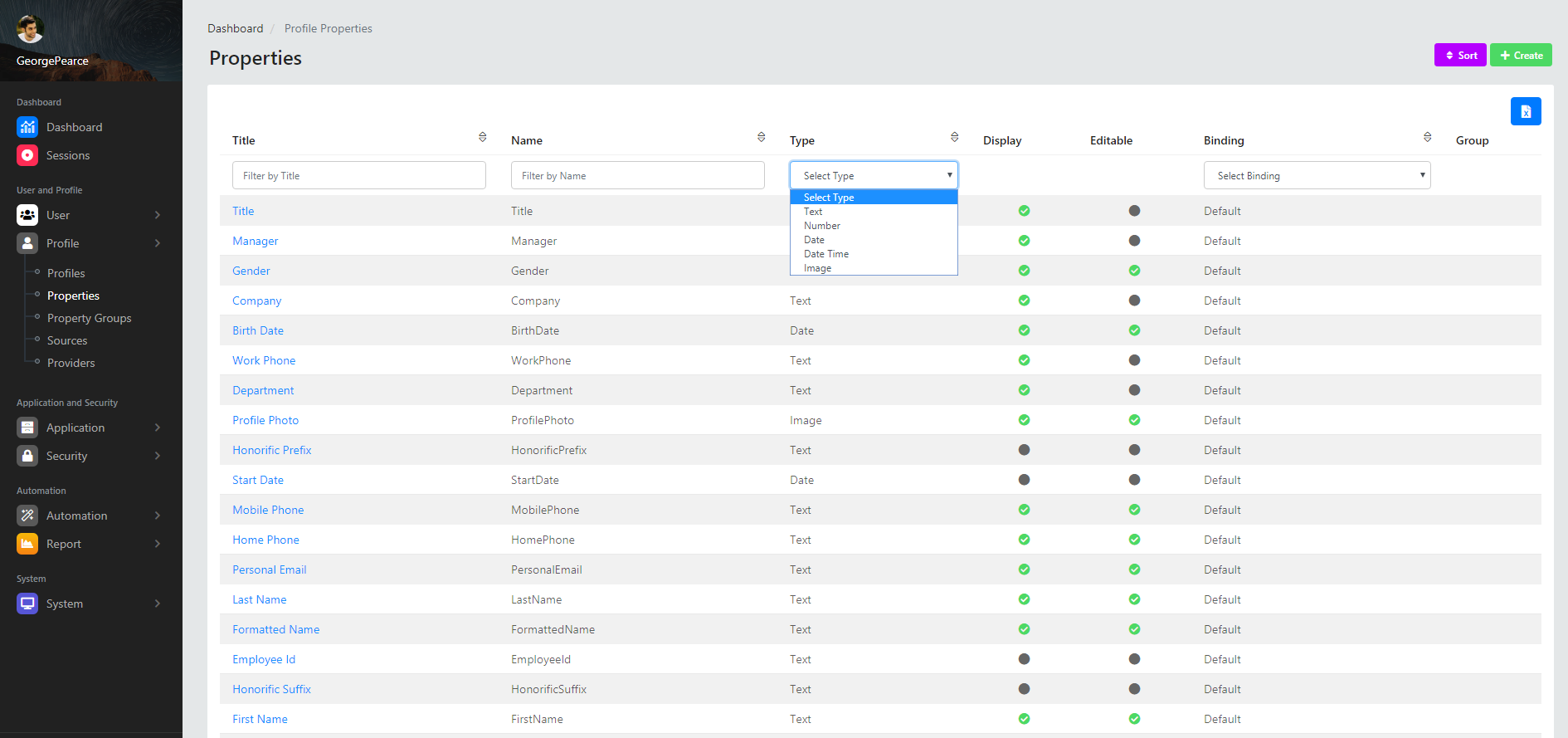Click the Automation wand icon
This screenshot has width=1568, height=738.
click(27, 516)
